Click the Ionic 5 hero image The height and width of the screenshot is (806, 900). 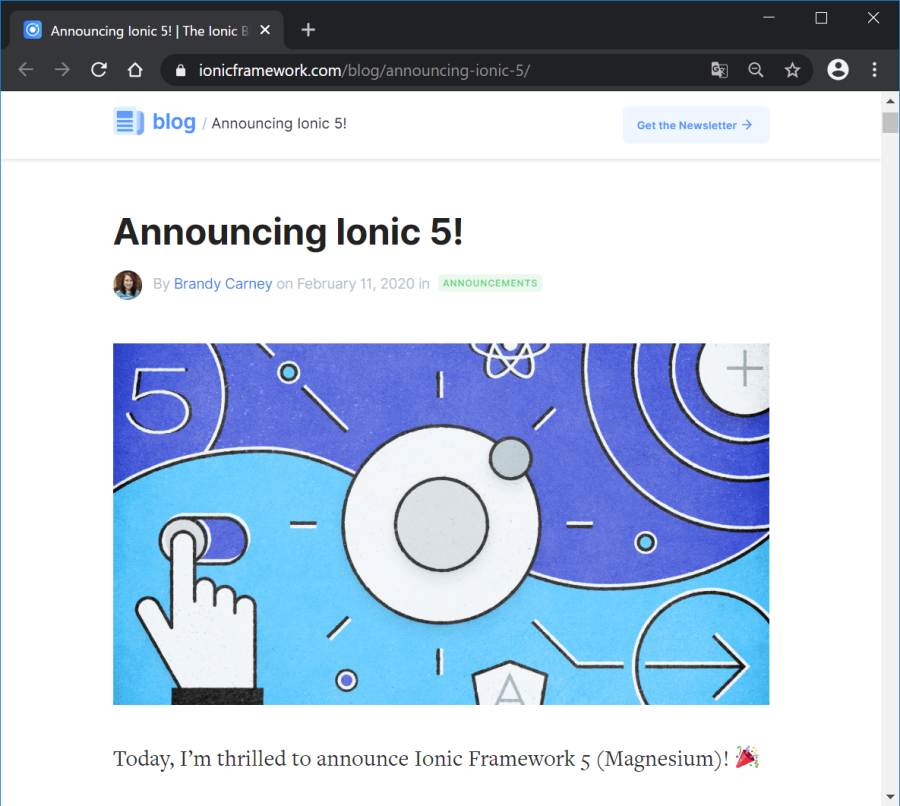441,524
